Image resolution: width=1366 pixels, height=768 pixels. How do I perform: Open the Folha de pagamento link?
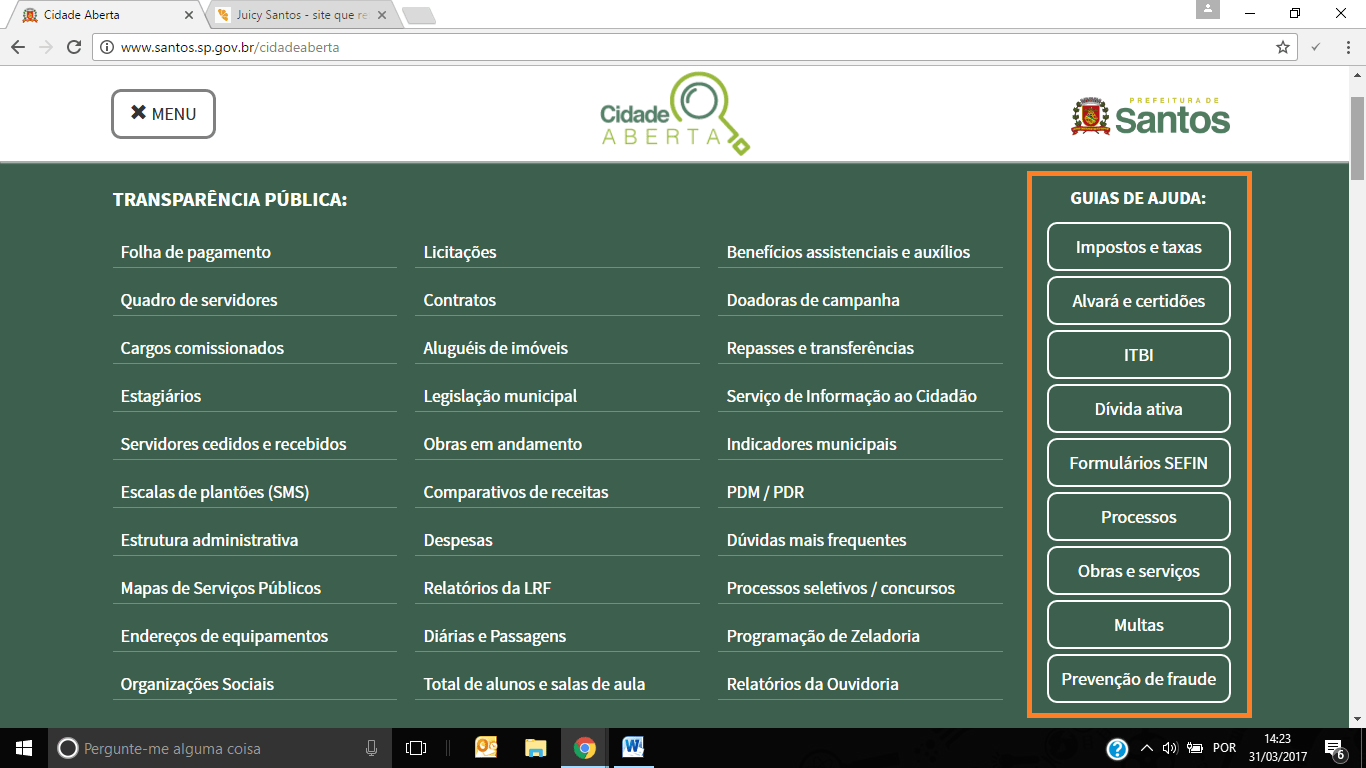(196, 252)
